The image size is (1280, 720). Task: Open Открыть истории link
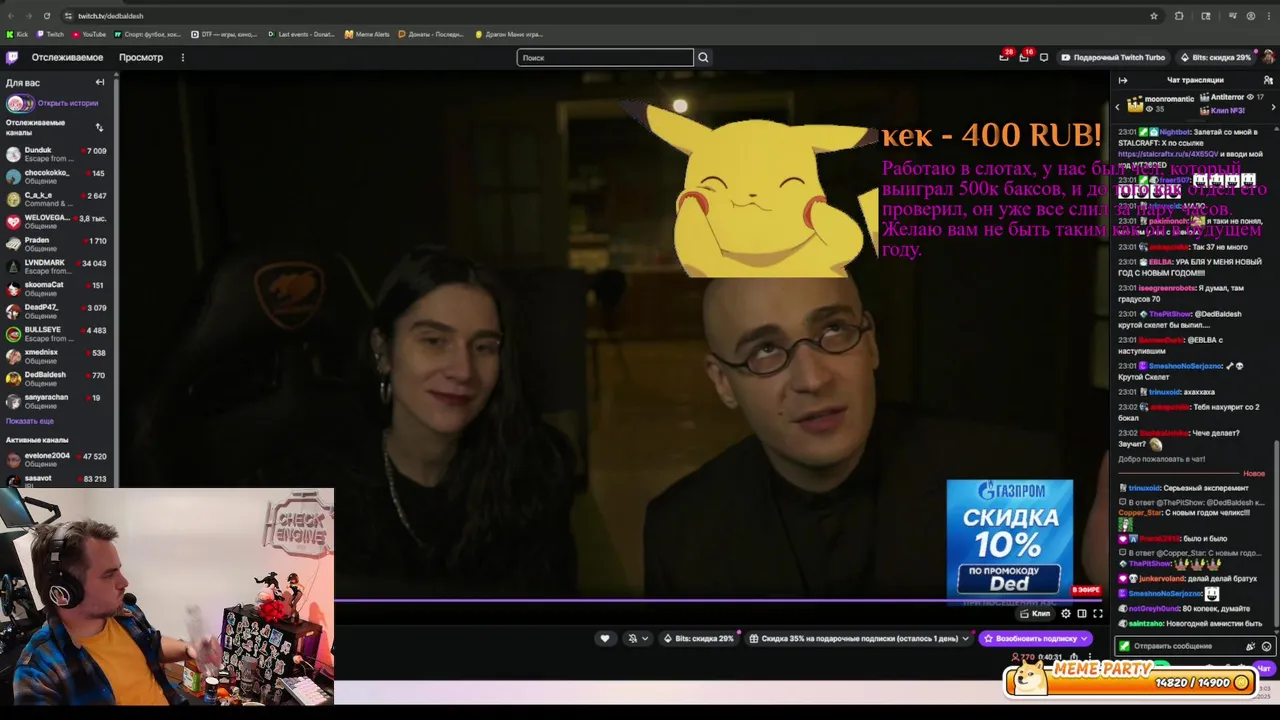pos(68,103)
